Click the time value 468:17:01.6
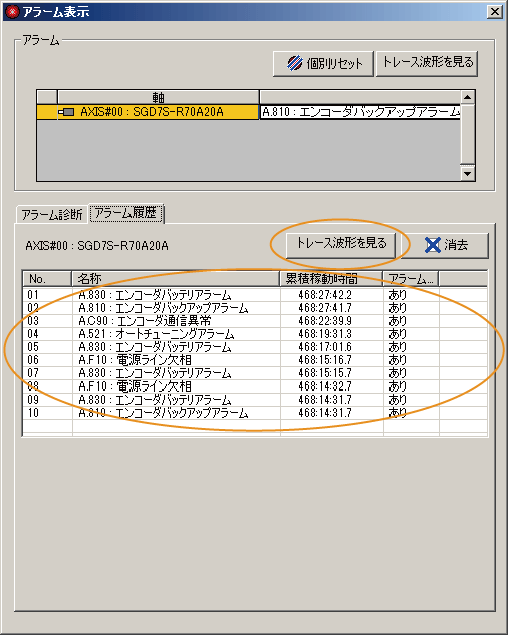 click(325, 347)
